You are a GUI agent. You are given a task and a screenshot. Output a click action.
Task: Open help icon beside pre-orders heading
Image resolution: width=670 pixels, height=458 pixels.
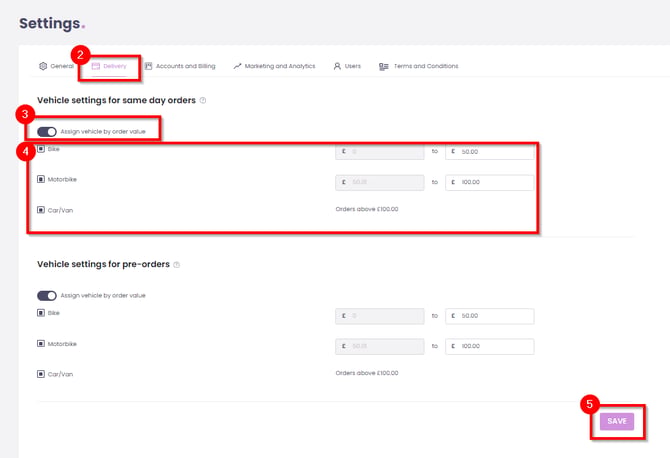pos(176,264)
